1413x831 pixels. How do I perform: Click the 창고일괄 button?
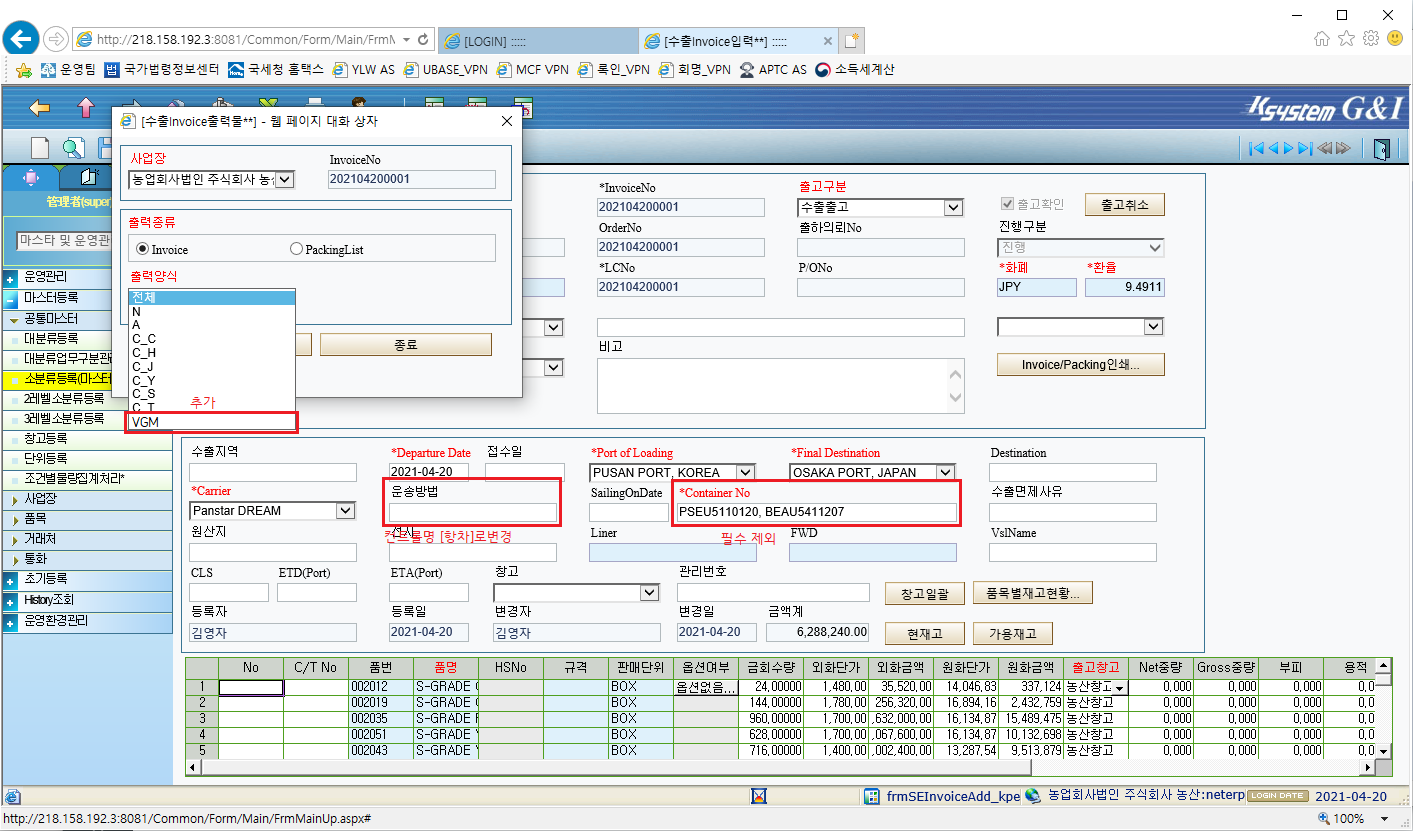tap(925, 594)
